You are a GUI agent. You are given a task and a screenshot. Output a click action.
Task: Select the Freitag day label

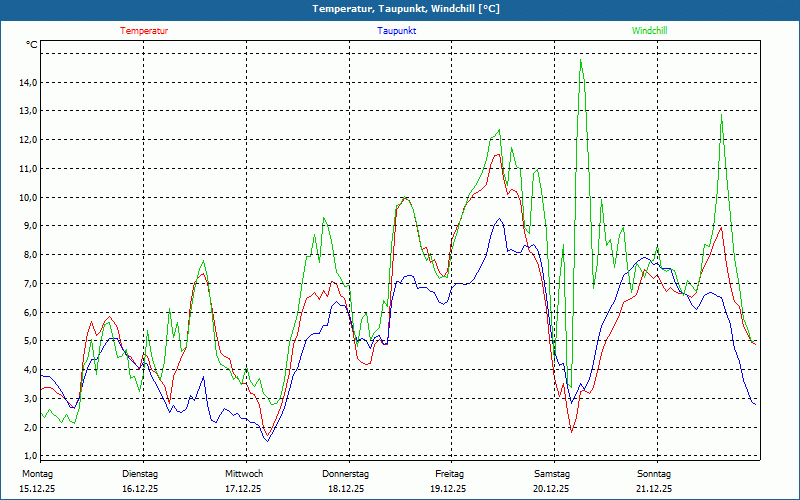(x=450, y=474)
